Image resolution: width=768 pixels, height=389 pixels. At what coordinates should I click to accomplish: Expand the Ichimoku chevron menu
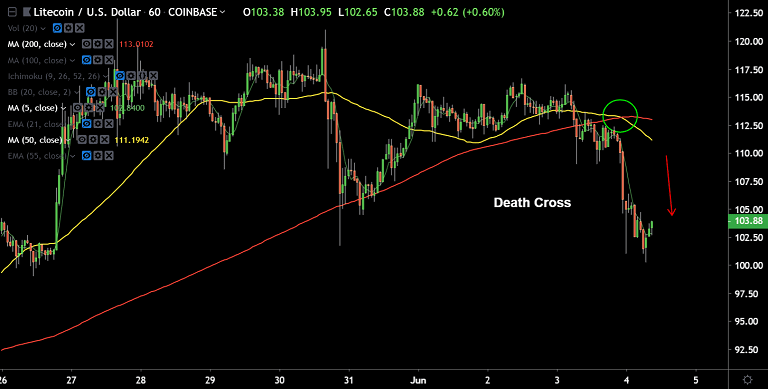point(105,76)
